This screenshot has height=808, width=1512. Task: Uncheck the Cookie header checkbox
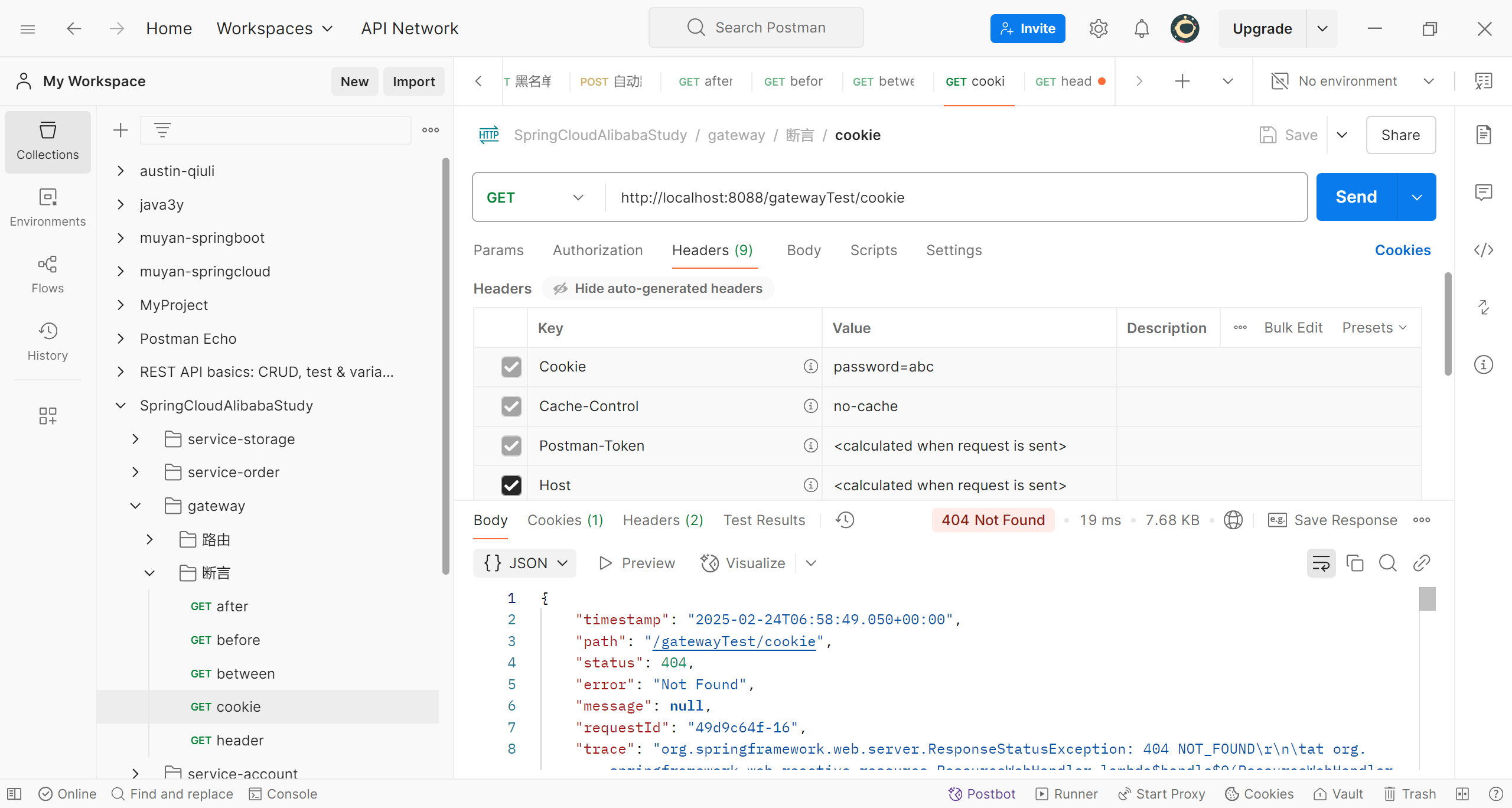511,367
